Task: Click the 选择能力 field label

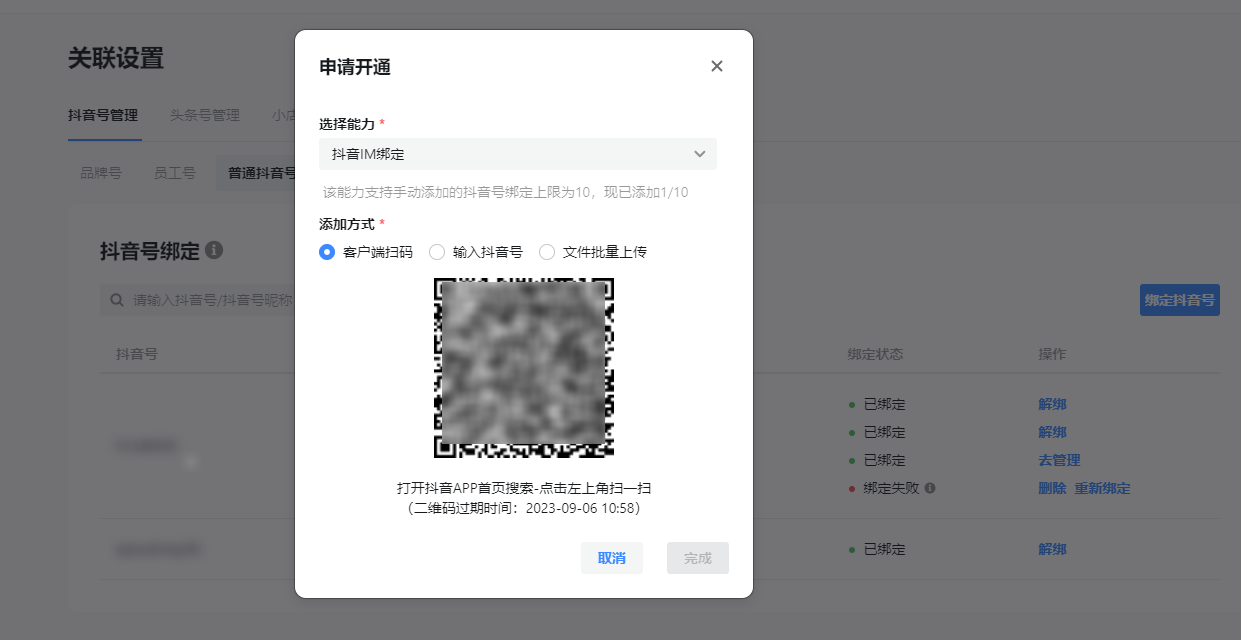Action: [x=347, y=124]
